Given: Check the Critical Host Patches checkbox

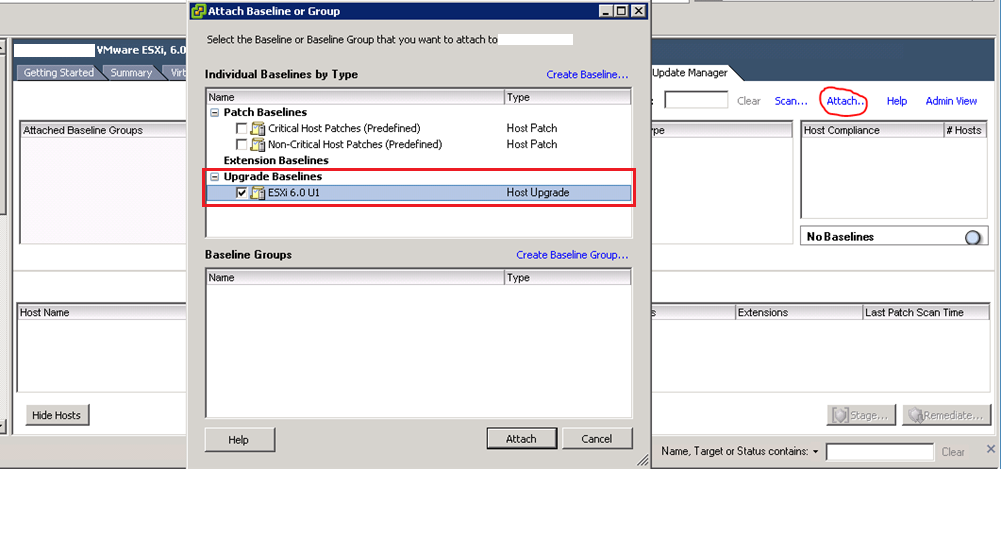Looking at the screenshot, I should tap(241, 129).
